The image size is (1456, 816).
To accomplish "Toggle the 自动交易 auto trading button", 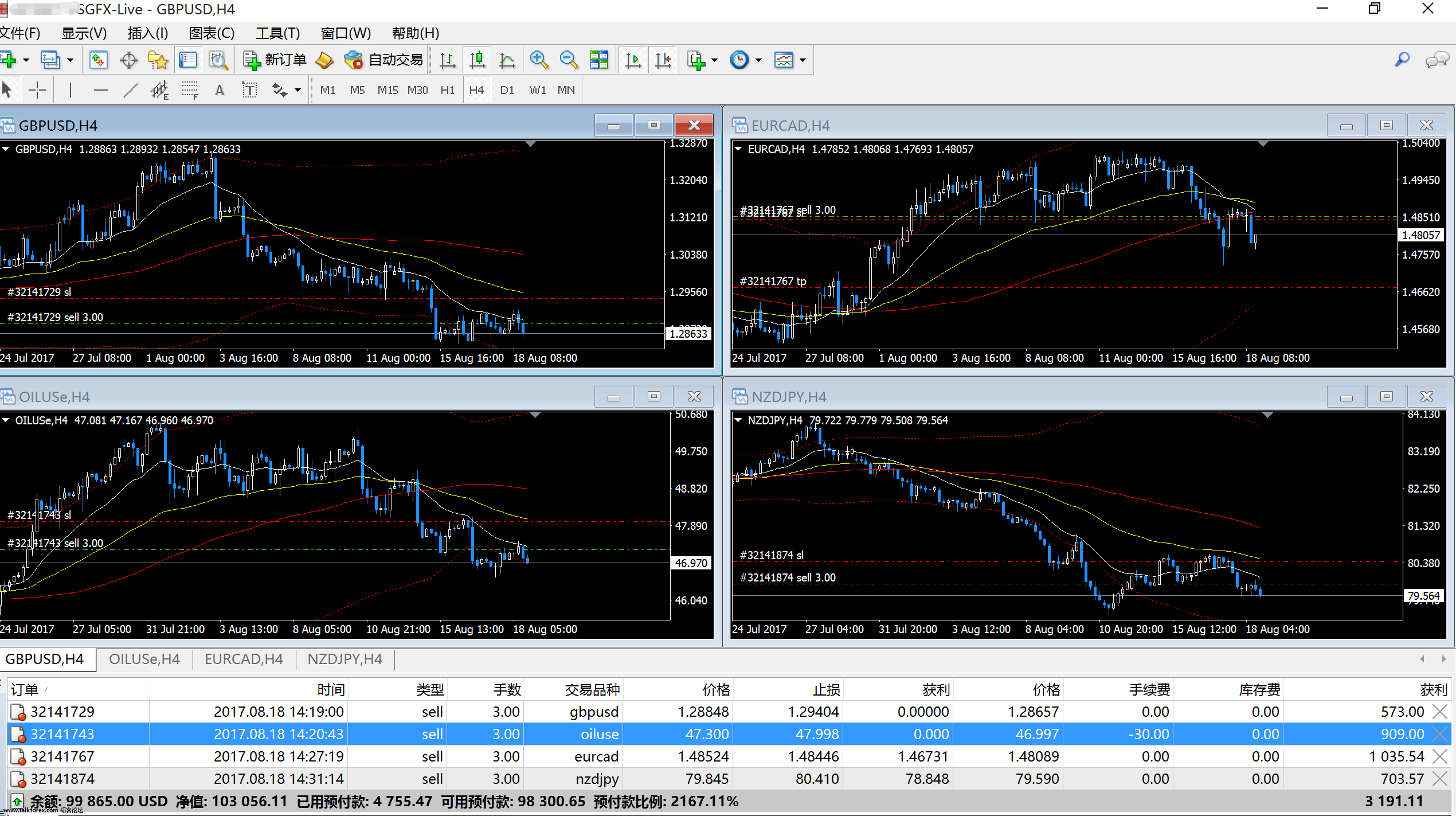I will (383, 60).
